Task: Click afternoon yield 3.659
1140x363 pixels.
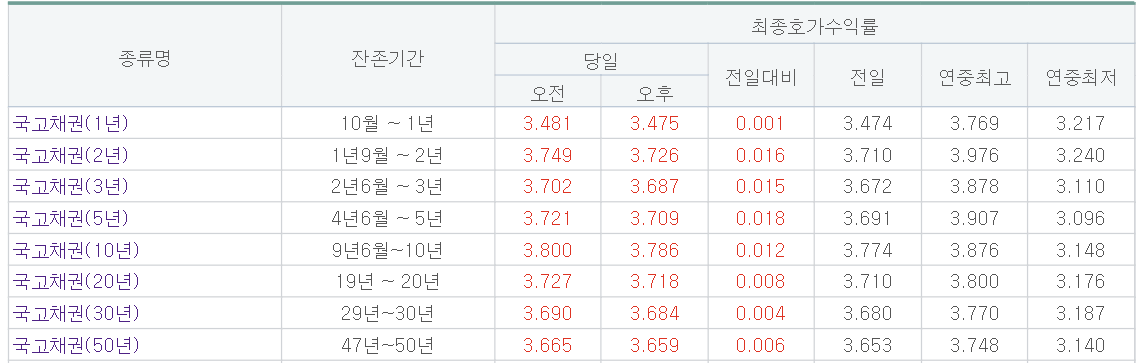Action: click(x=654, y=345)
